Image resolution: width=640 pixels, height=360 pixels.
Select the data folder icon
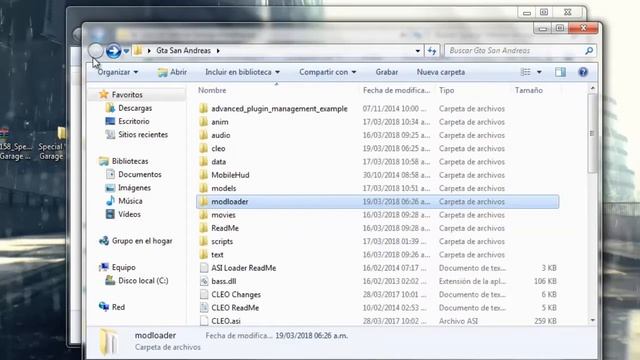click(204, 162)
